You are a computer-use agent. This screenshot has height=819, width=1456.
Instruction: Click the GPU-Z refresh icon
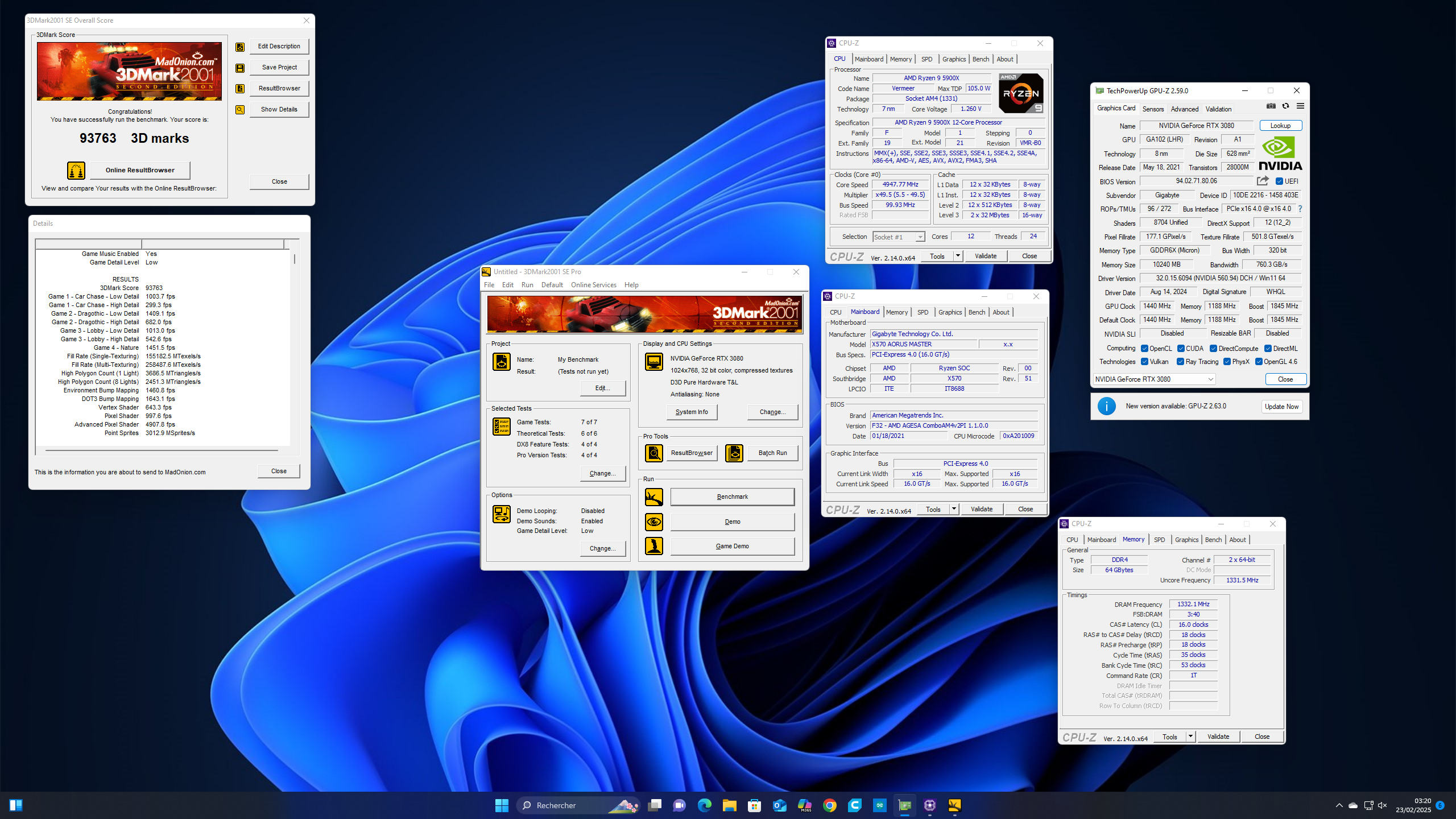1285,106
